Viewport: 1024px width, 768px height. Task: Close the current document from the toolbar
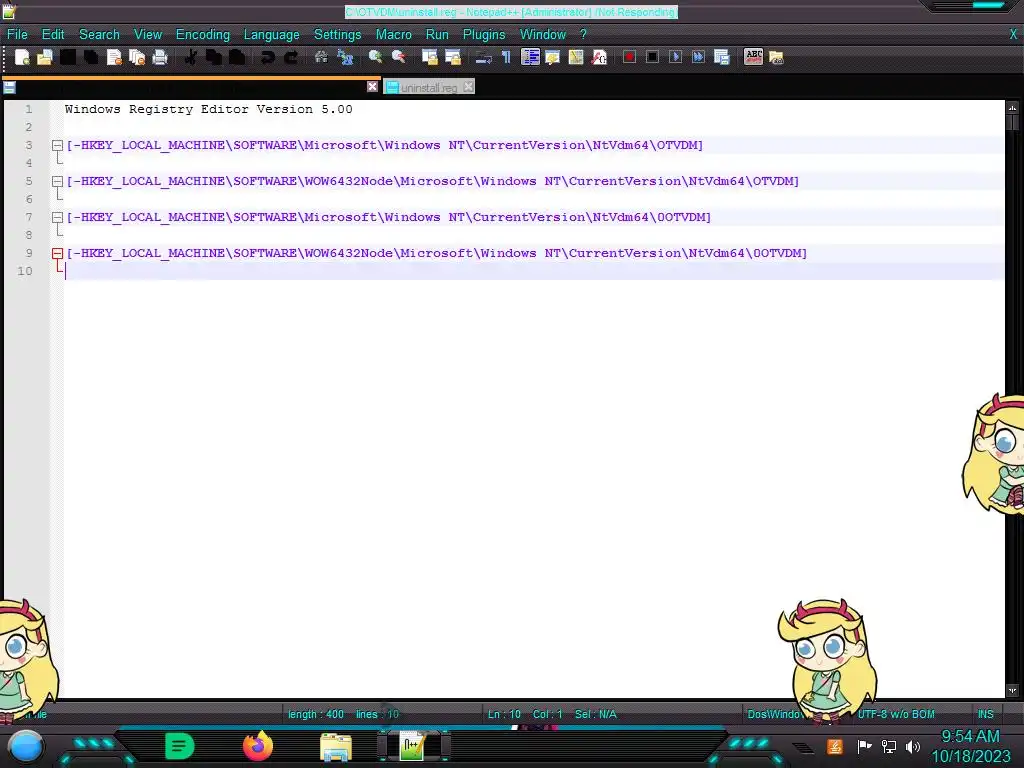pos(114,57)
